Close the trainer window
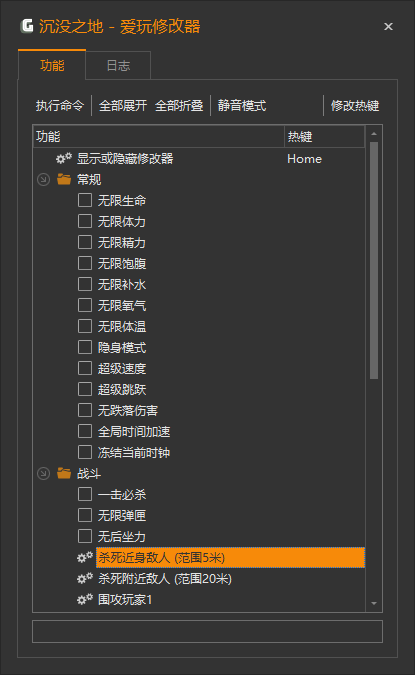415x675 pixels. tap(388, 27)
